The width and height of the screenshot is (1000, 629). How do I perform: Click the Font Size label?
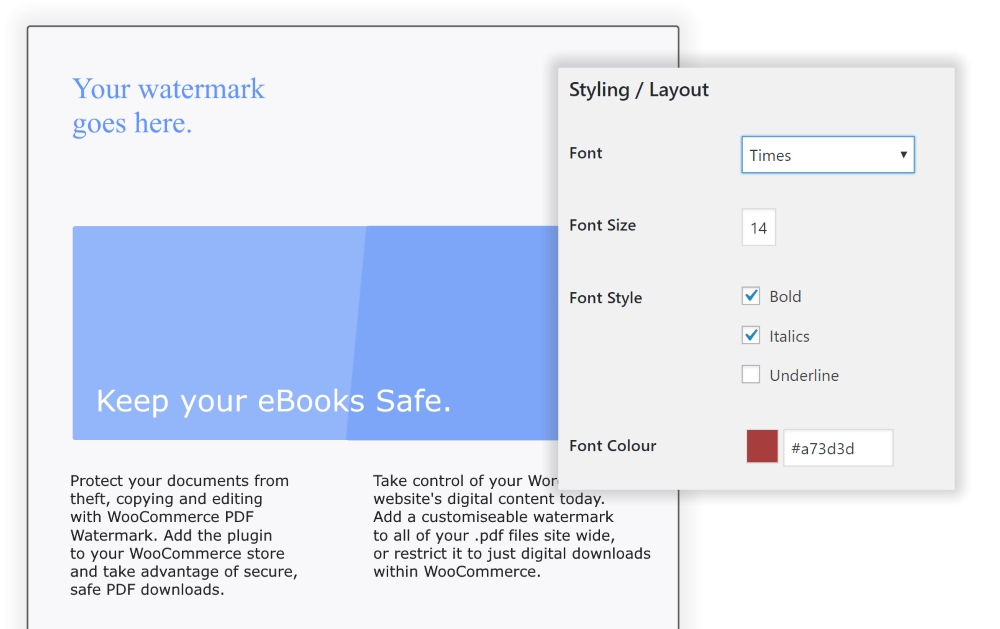pos(602,225)
